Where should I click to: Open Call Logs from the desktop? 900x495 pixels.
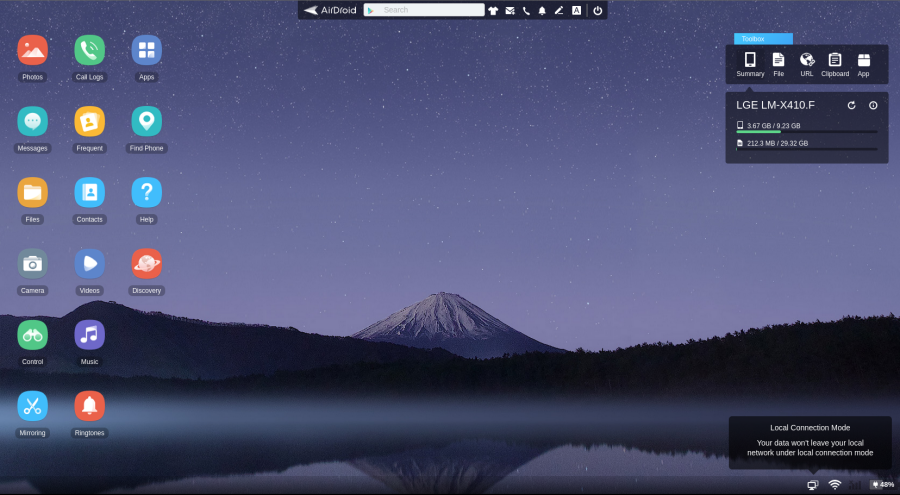pyautogui.click(x=89, y=50)
